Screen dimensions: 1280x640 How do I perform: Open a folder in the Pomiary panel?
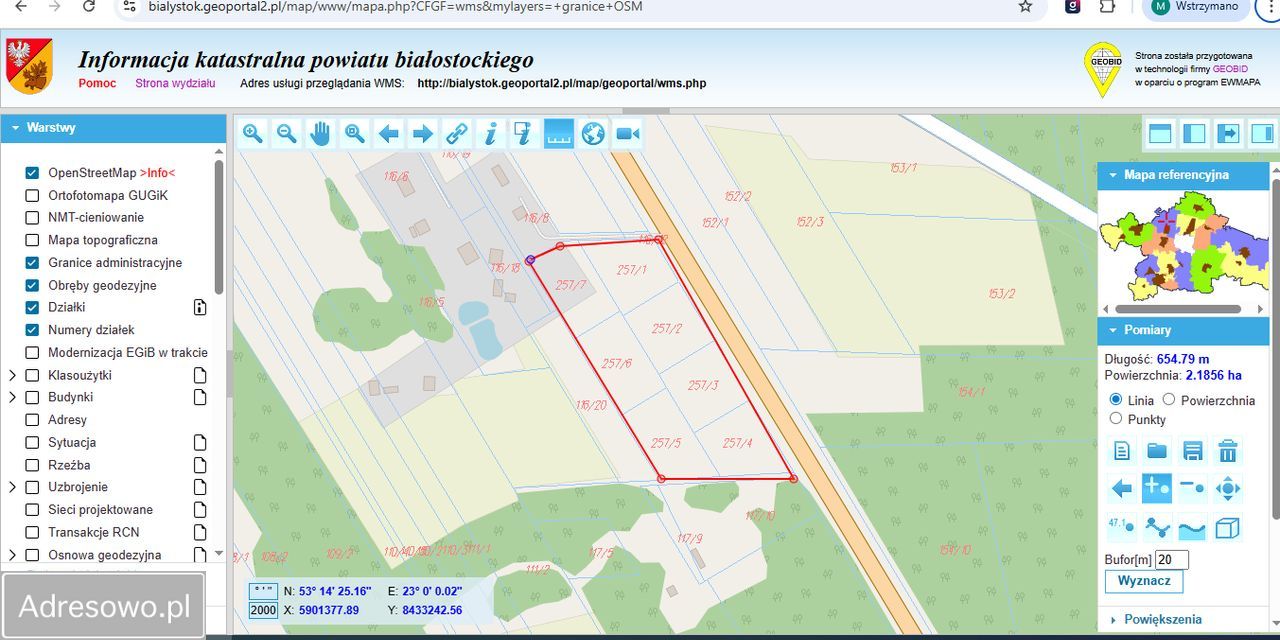tap(1156, 451)
